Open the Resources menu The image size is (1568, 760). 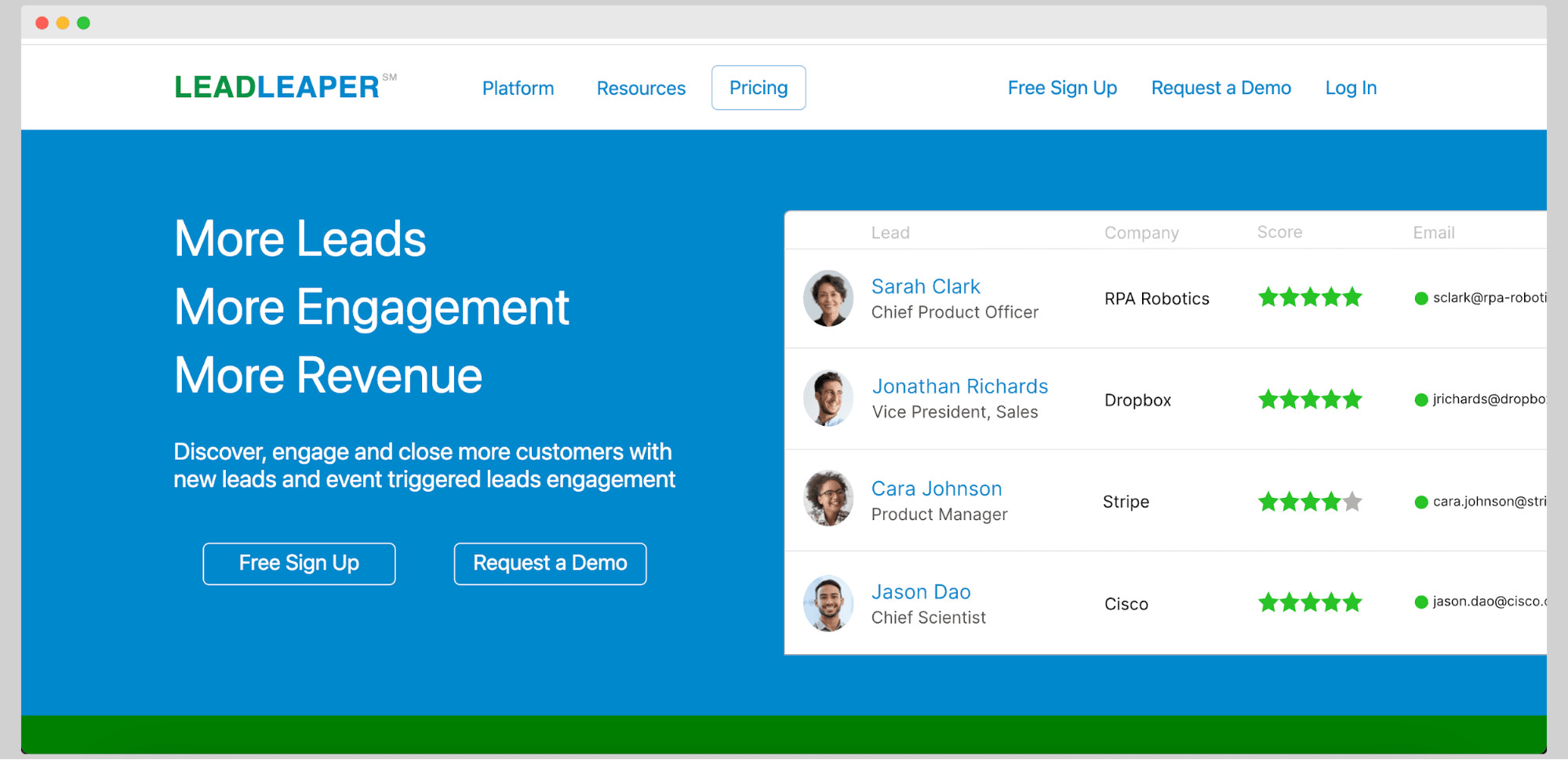[641, 89]
